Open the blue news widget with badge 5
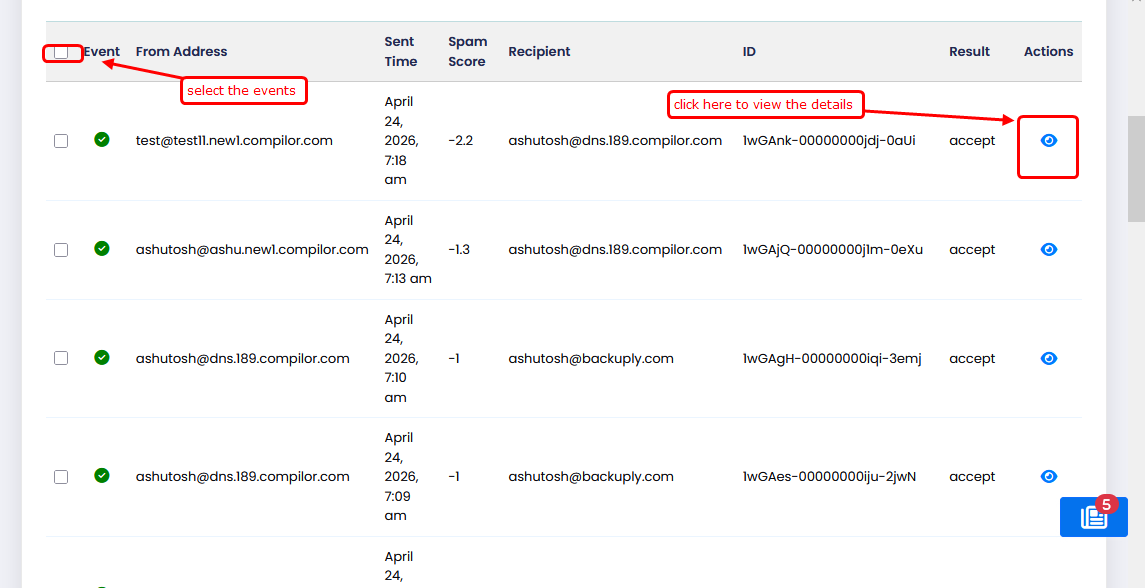 (x=1093, y=517)
